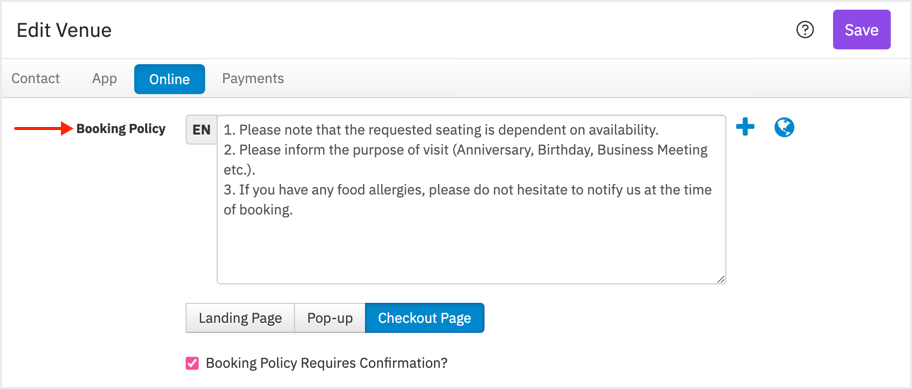Save the venue changes
Screen dimensions: 912x389
pos(861,30)
